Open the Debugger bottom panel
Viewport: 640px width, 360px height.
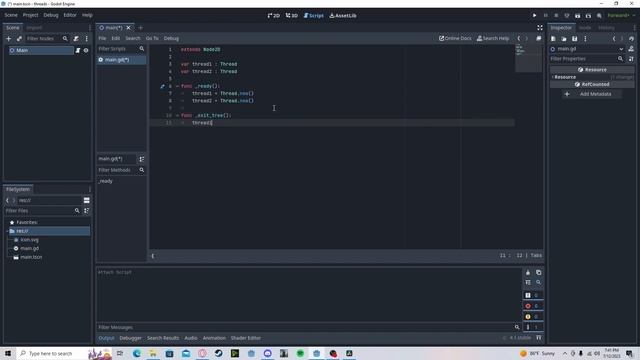(131, 338)
